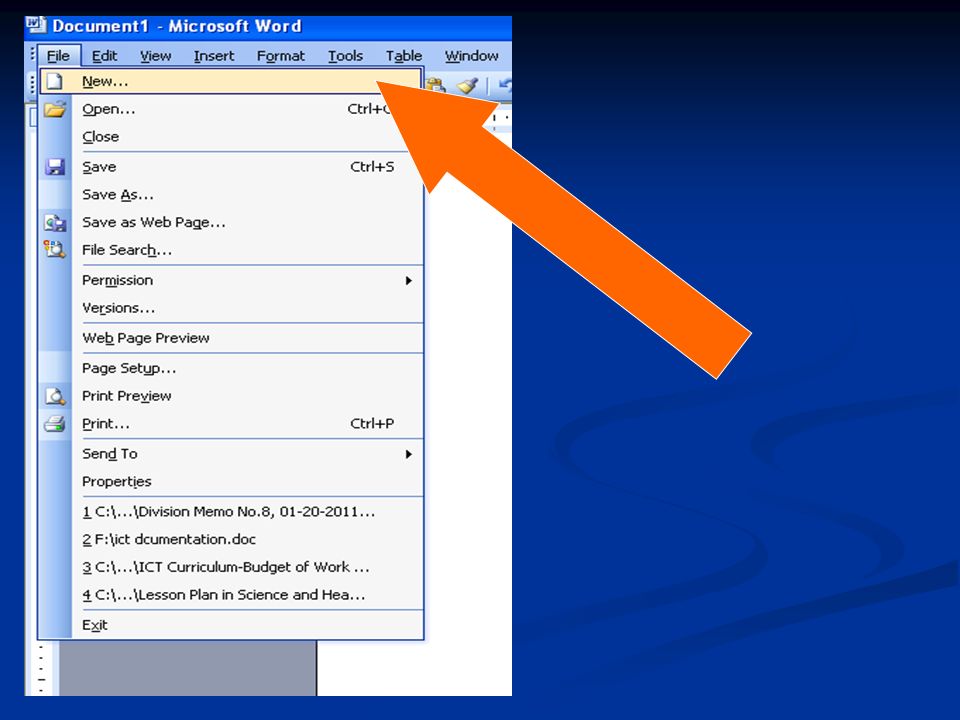The width and height of the screenshot is (960, 720).
Task: Click the Print Preview magnifier icon
Action: [54, 396]
